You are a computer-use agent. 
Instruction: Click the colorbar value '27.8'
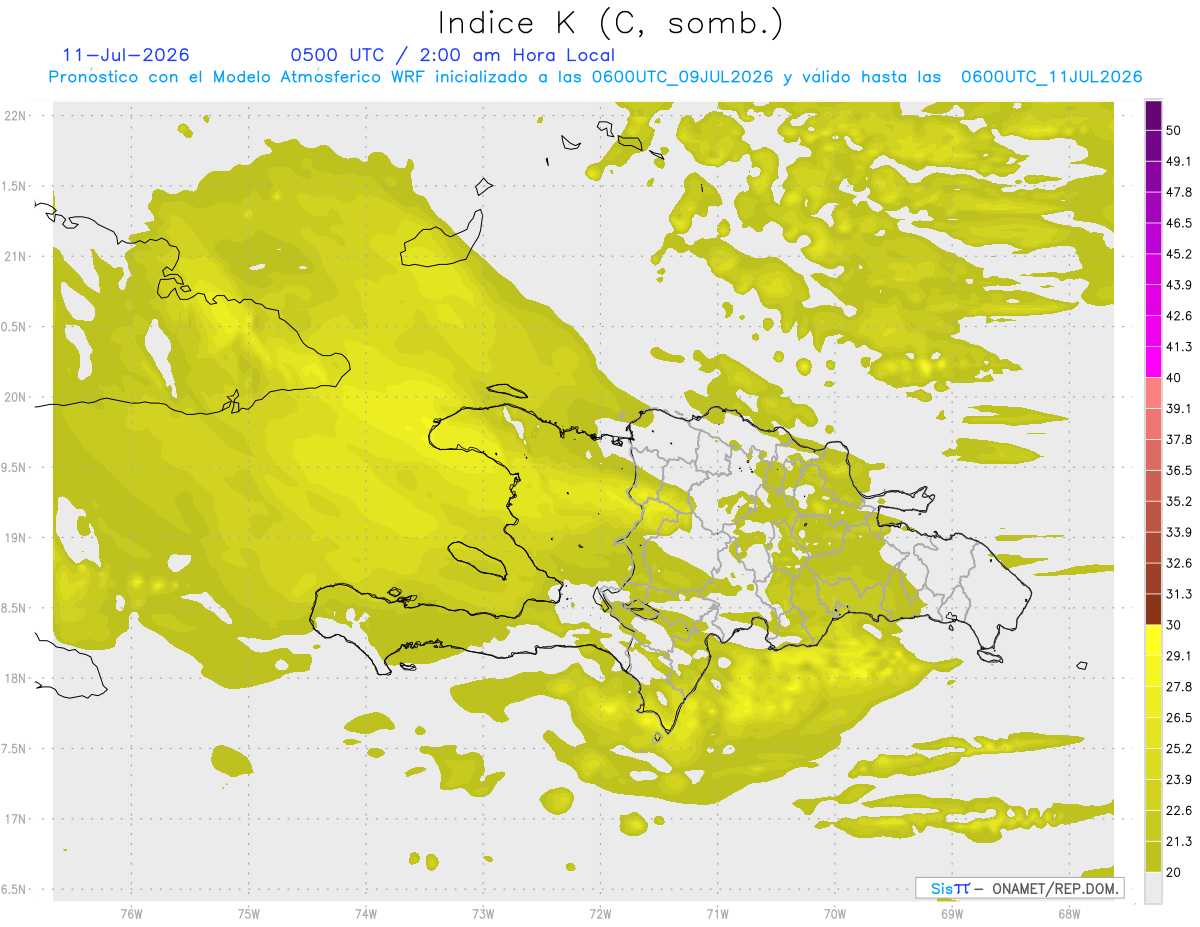(1179, 687)
